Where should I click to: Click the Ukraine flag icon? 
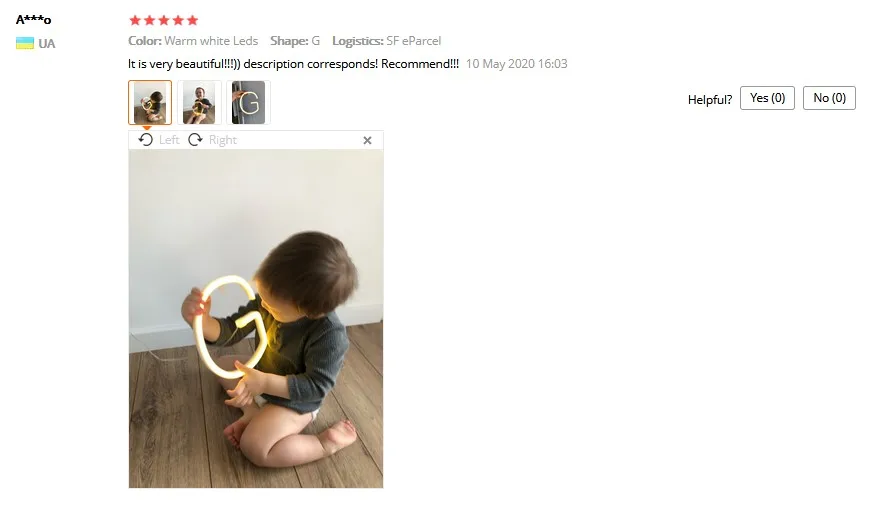[25, 43]
